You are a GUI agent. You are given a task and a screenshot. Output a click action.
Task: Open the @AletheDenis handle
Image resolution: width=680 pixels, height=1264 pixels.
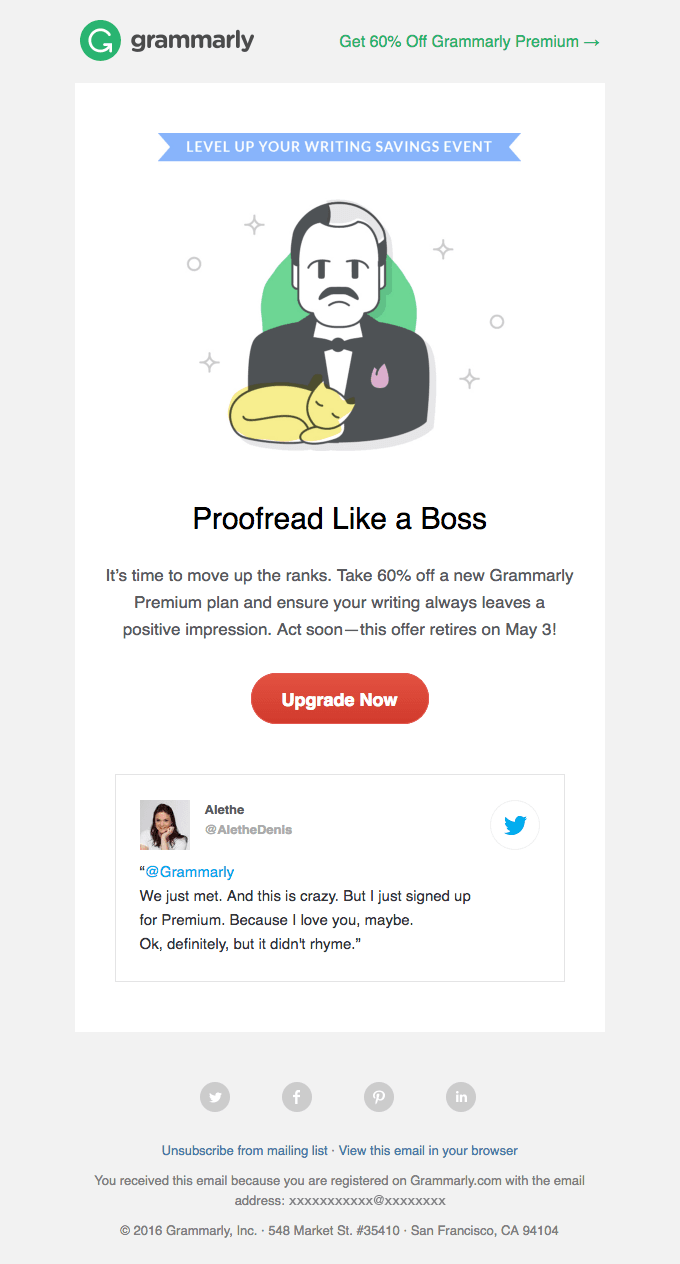coord(248,830)
